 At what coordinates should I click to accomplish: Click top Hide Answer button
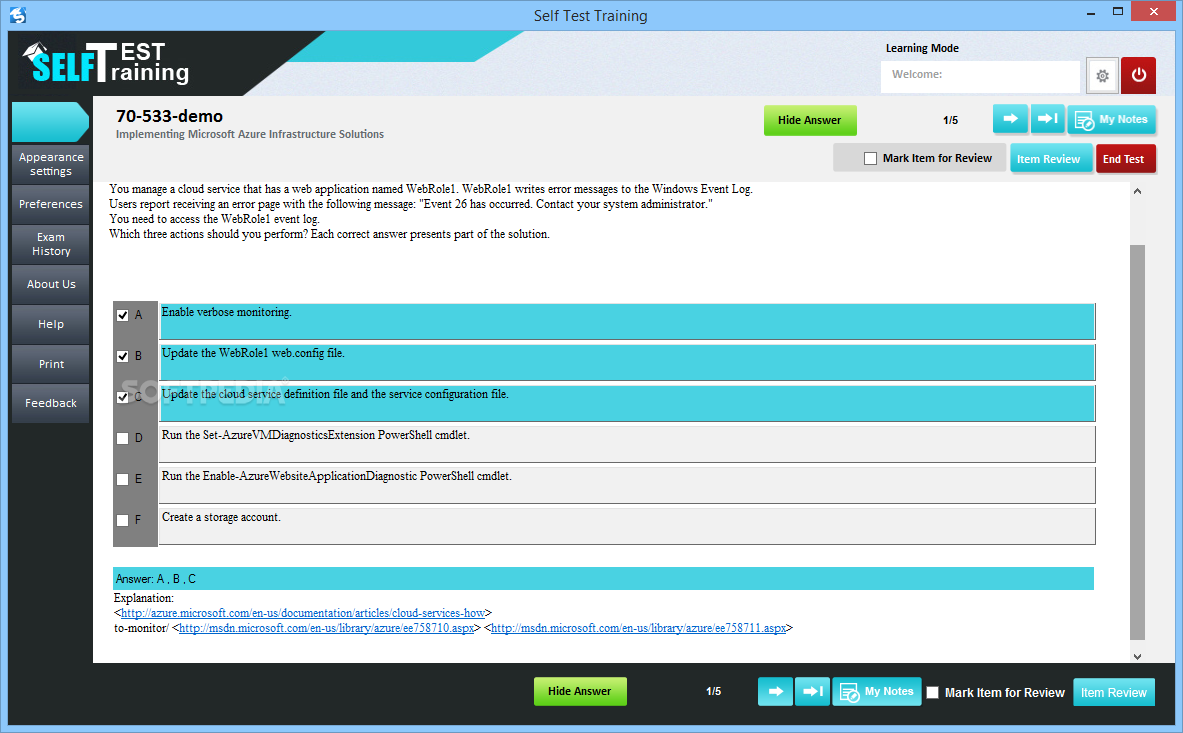tap(810, 121)
